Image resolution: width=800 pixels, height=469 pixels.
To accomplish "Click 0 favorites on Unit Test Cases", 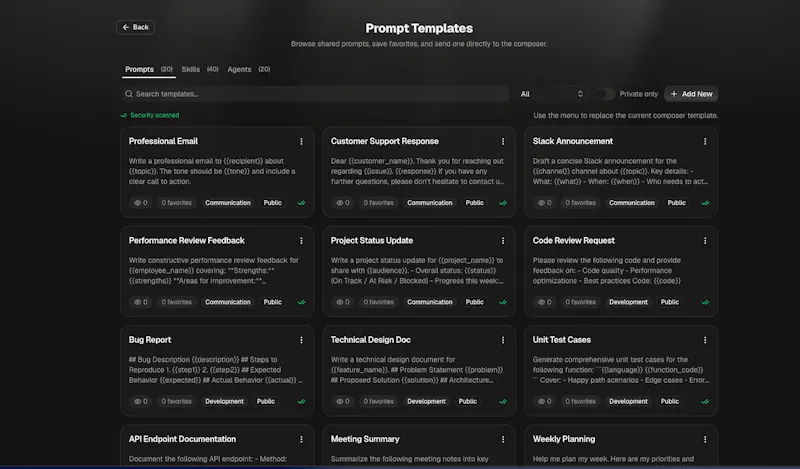I will 581,402.
